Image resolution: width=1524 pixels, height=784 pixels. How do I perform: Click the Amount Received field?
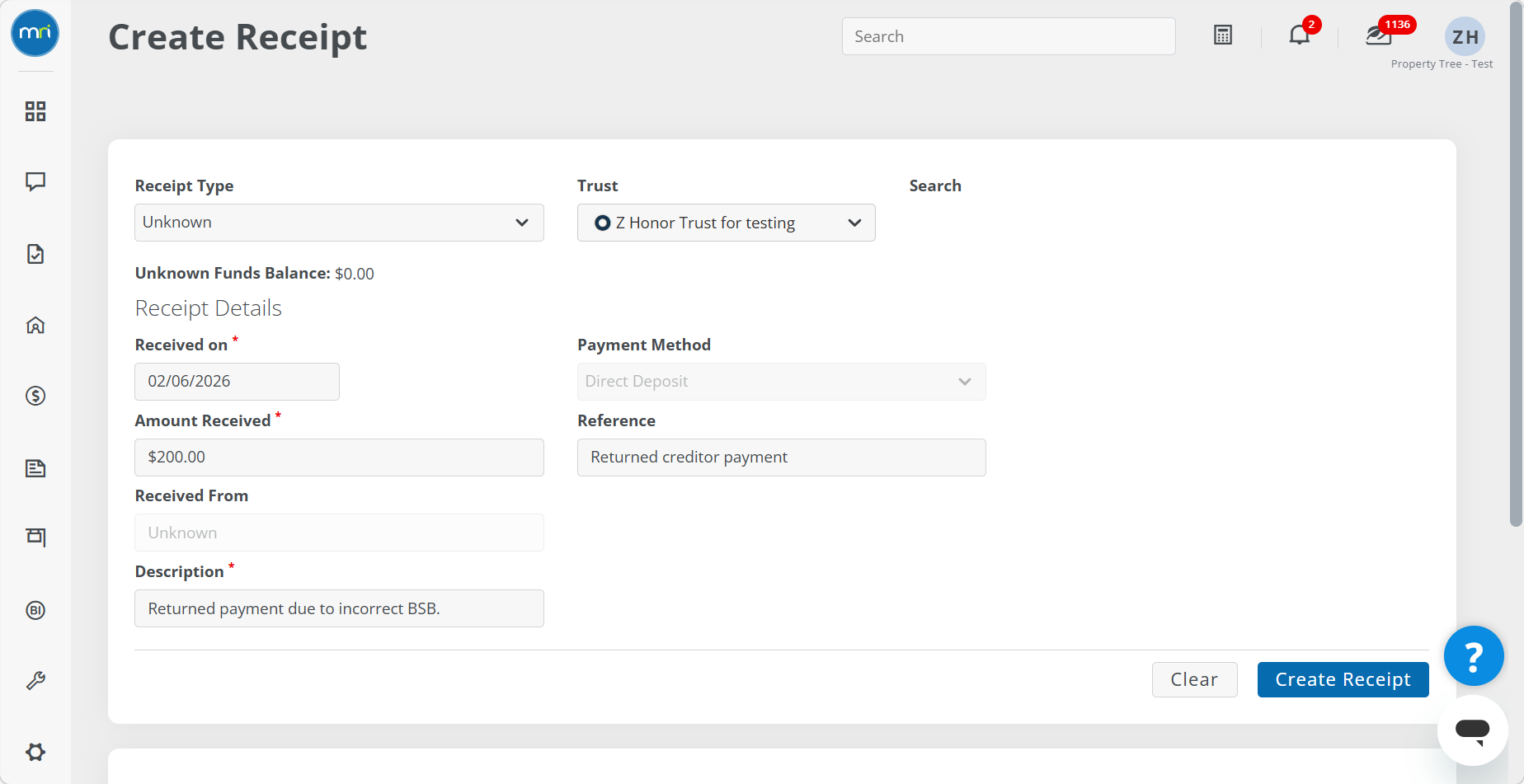click(x=339, y=458)
